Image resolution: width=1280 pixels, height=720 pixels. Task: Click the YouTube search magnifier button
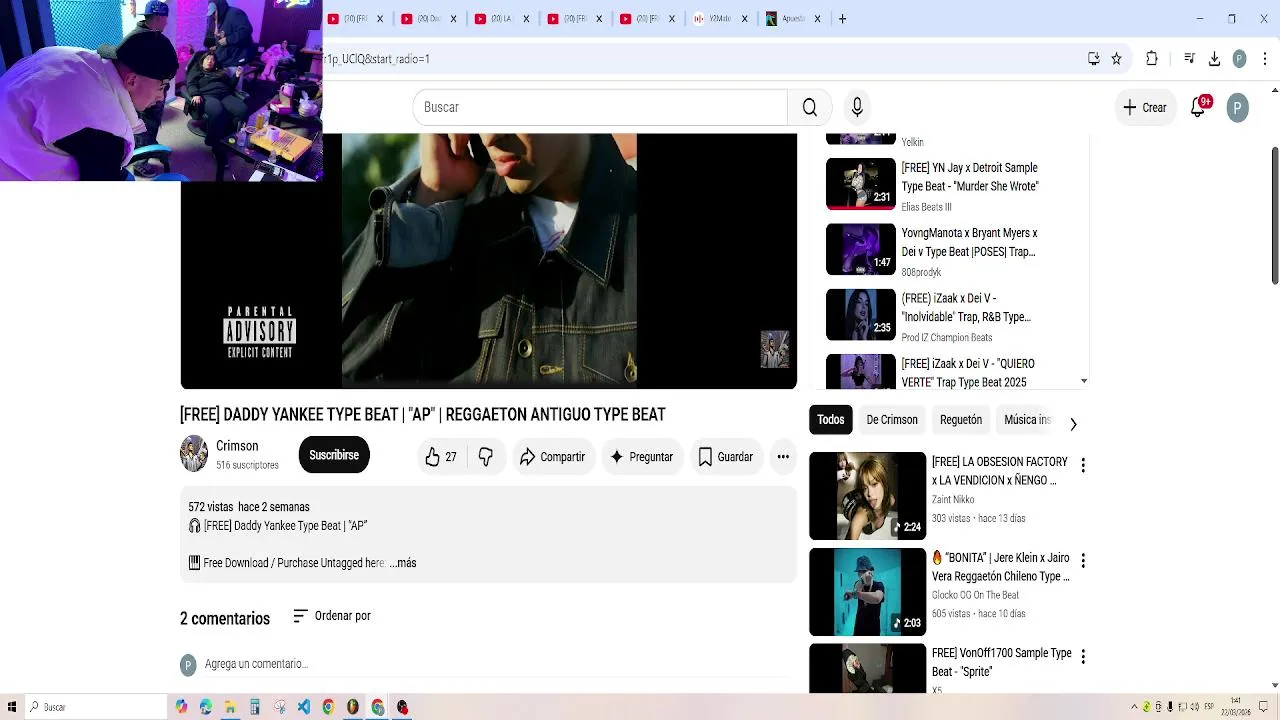(809, 107)
